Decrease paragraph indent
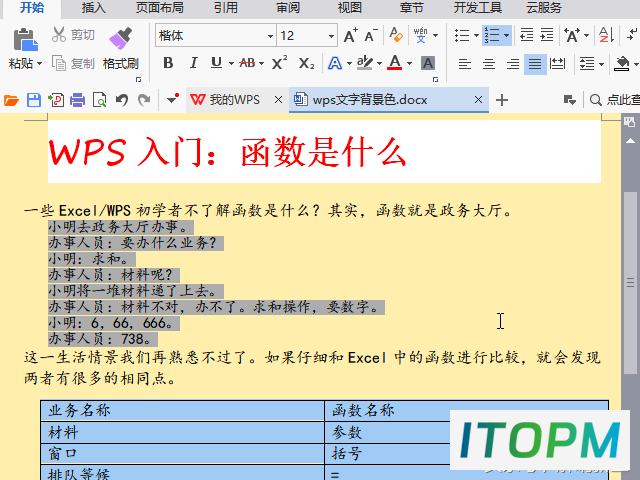 point(527,35)
